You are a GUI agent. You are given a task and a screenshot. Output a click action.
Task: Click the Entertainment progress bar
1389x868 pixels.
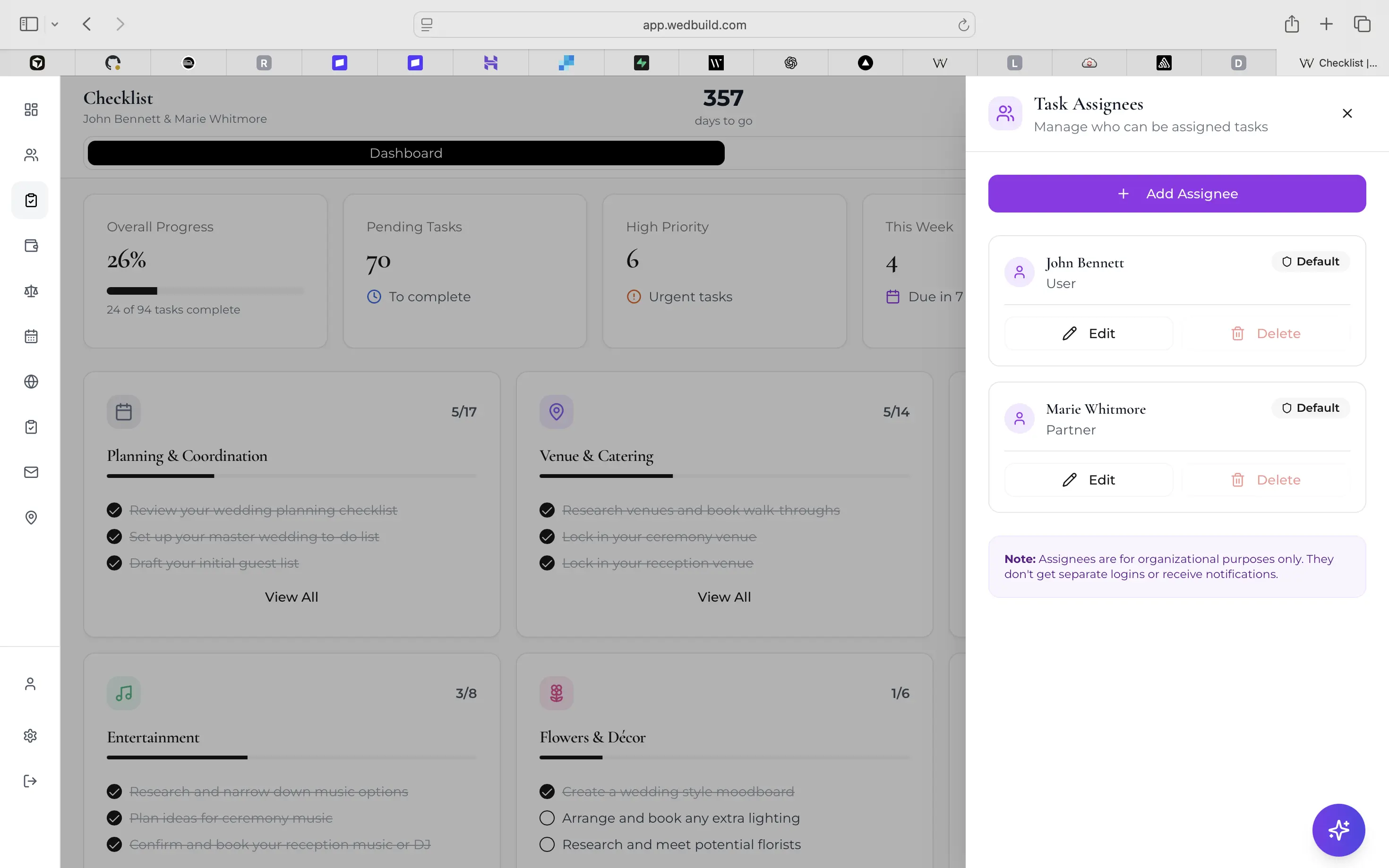[x=291, y=757]
